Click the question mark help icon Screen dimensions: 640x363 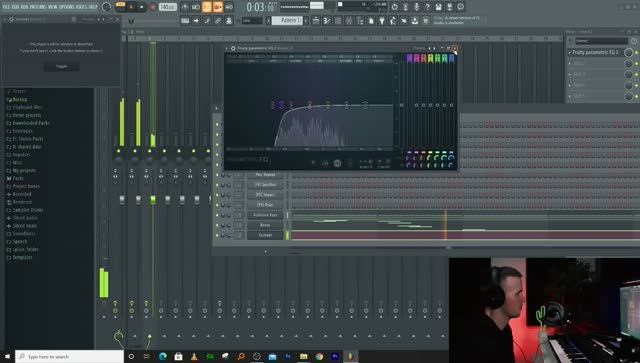pyautogui.click(x=427, y=7)
